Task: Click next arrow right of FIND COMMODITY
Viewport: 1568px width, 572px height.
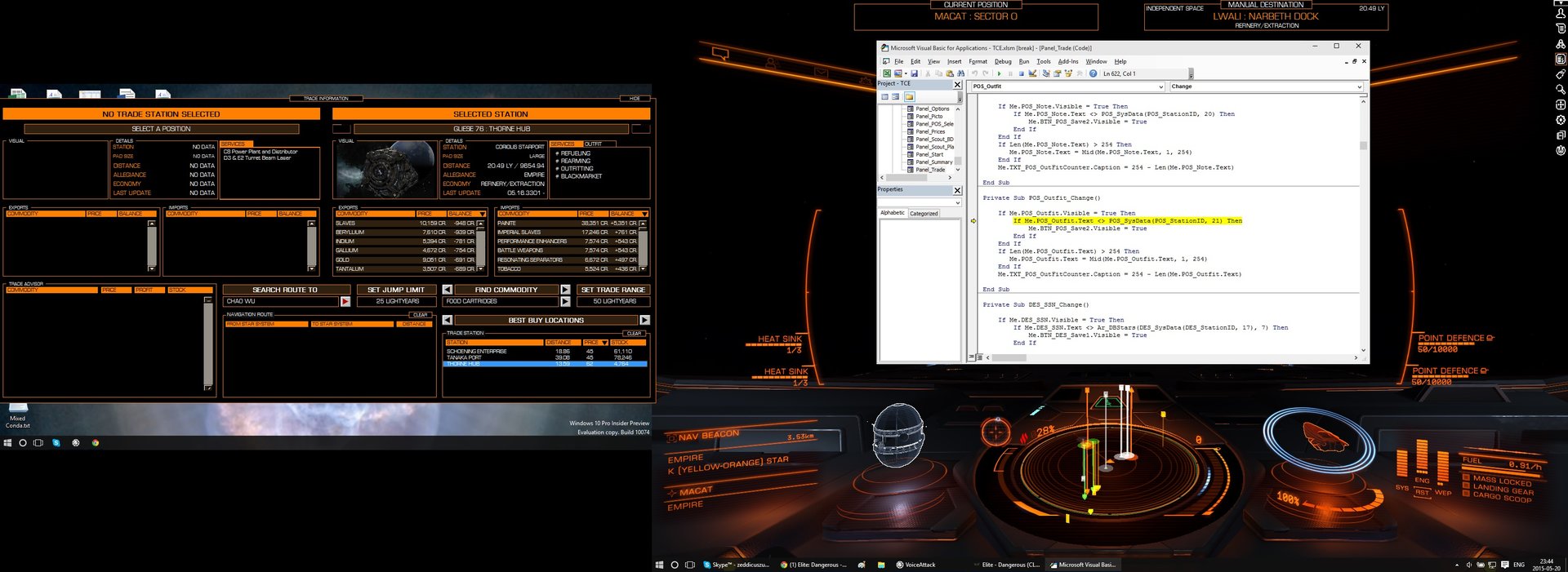Action: pos(565,290)
